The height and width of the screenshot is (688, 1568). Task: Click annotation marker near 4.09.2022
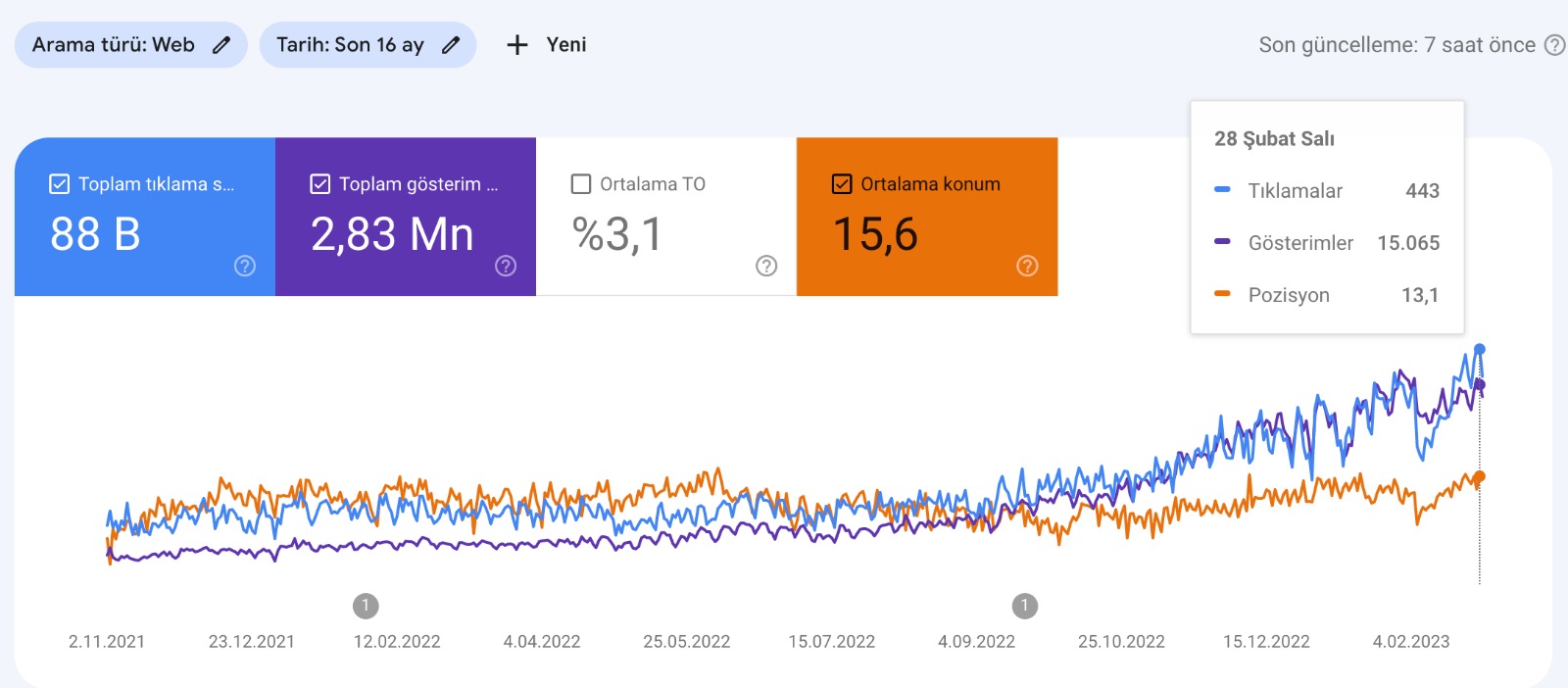[x=1024, y=606]
